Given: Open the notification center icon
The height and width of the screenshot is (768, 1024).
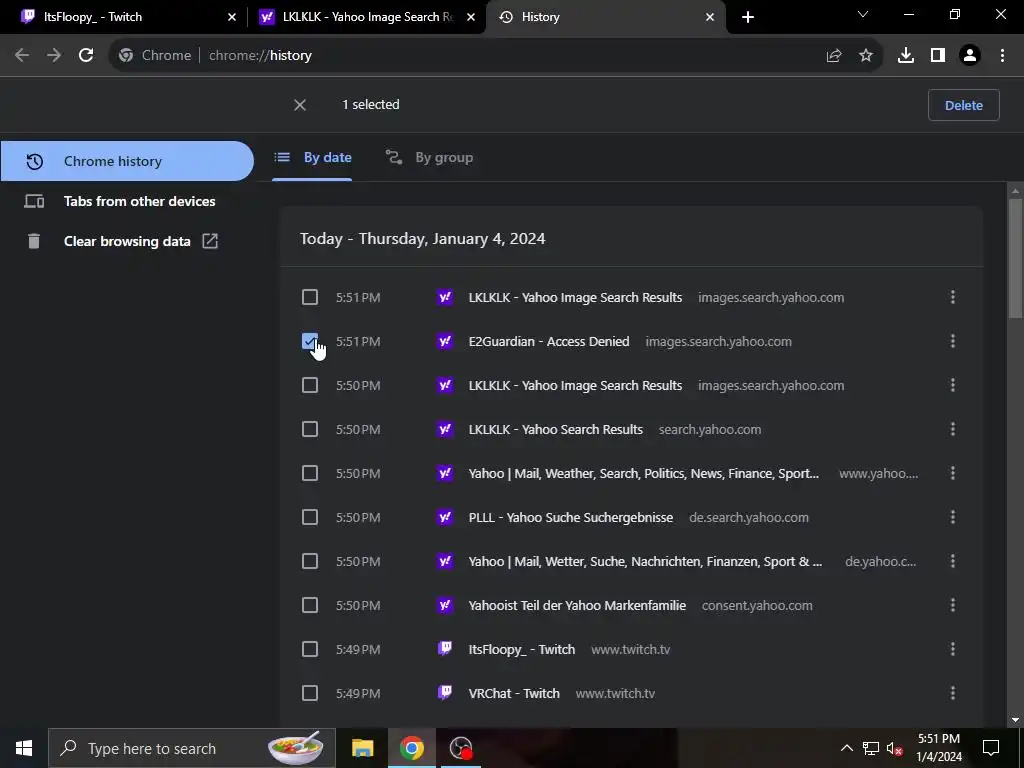Looking at the screenshot, I should click(991, 748).
